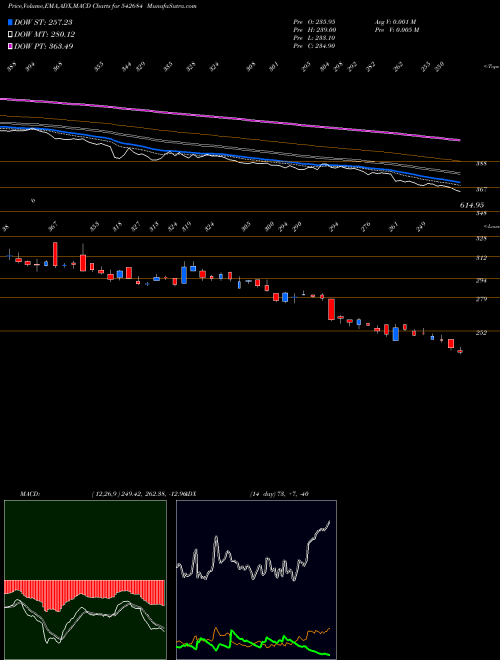Click the 614.95 value label

point(471,205)
